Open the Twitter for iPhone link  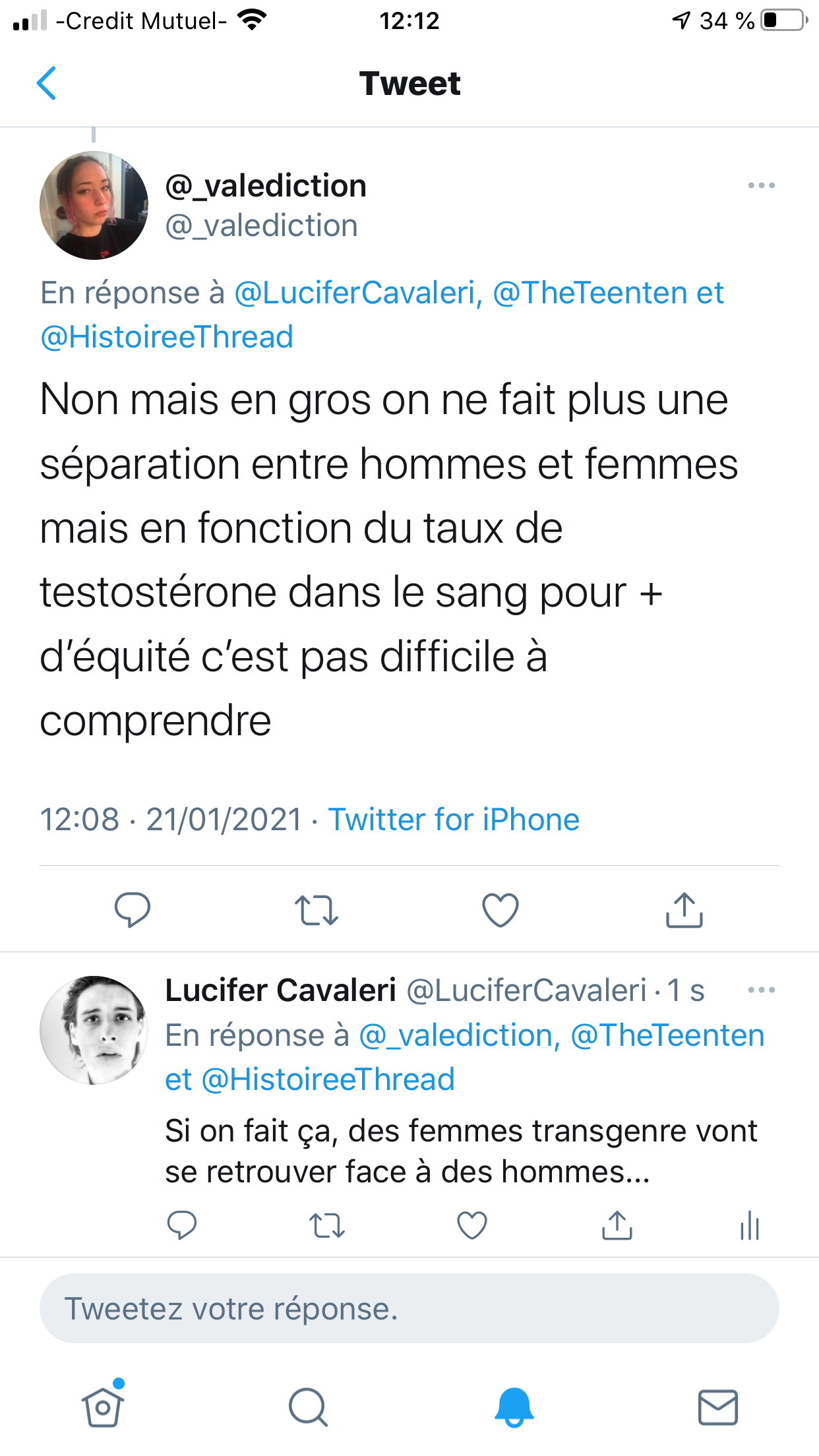[454, 820]
